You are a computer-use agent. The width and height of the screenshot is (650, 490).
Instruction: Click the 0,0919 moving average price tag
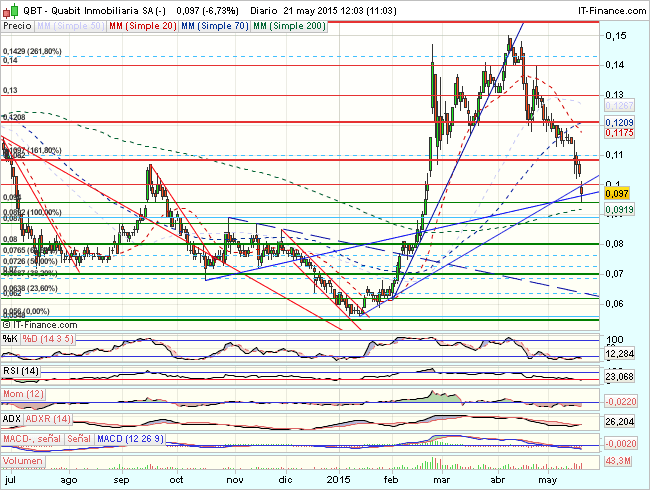619,210
